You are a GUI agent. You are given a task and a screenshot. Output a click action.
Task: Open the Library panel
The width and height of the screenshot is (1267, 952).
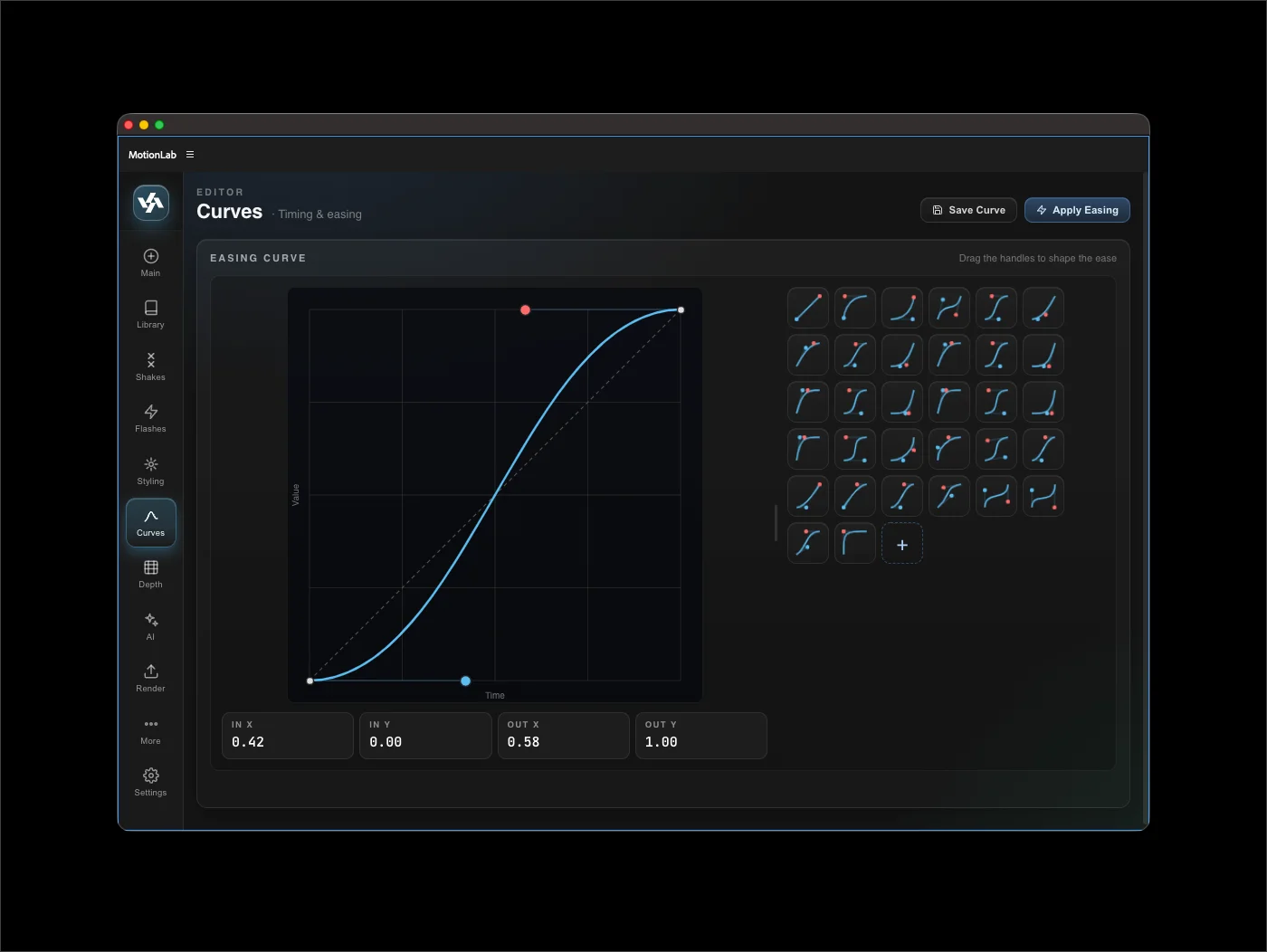coord(150,314)
